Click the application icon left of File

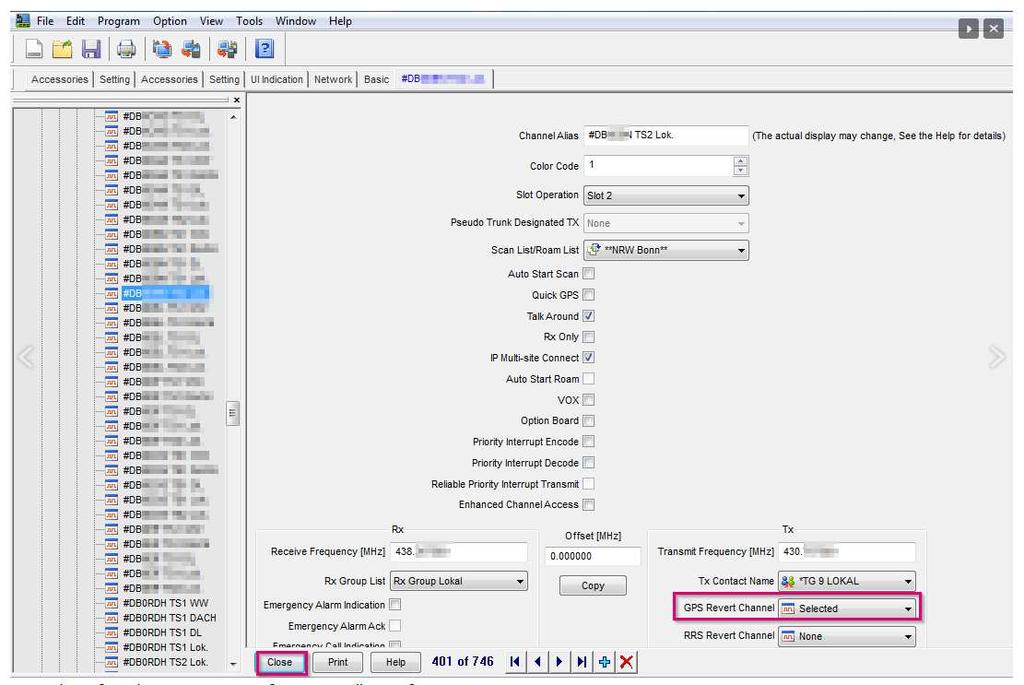coord(23,21)
